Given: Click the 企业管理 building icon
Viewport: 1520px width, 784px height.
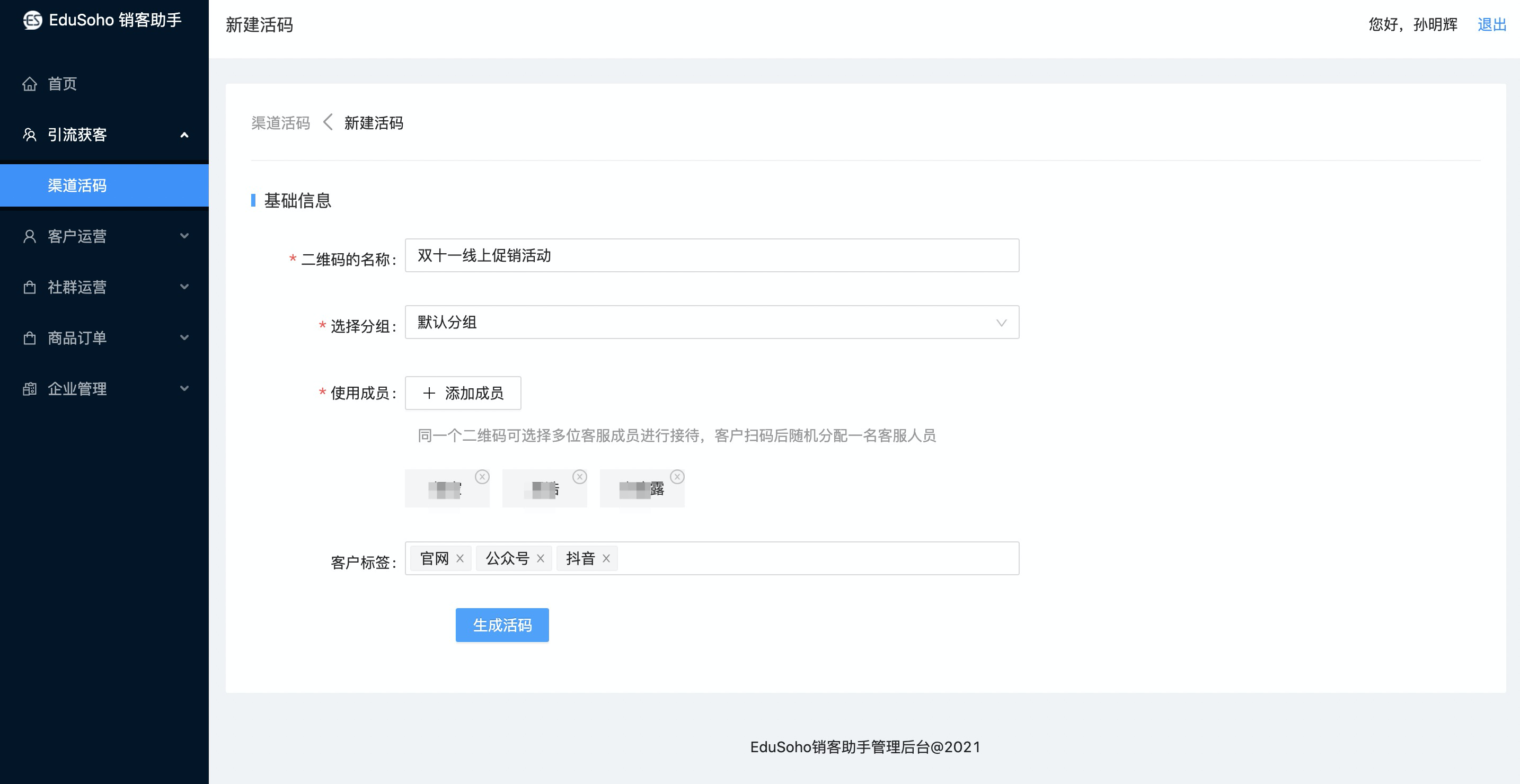Looking at the screenshot, I should point(30,389).
